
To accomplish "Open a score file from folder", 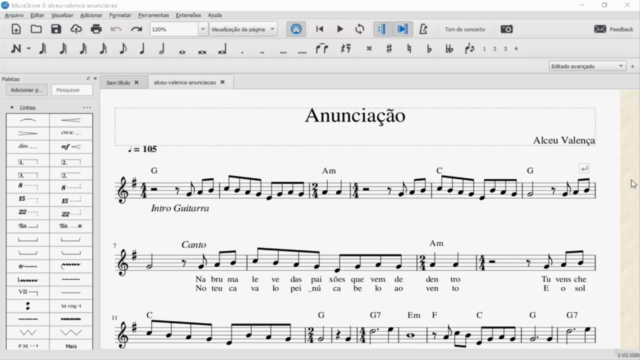I will [x=36, y=29].
